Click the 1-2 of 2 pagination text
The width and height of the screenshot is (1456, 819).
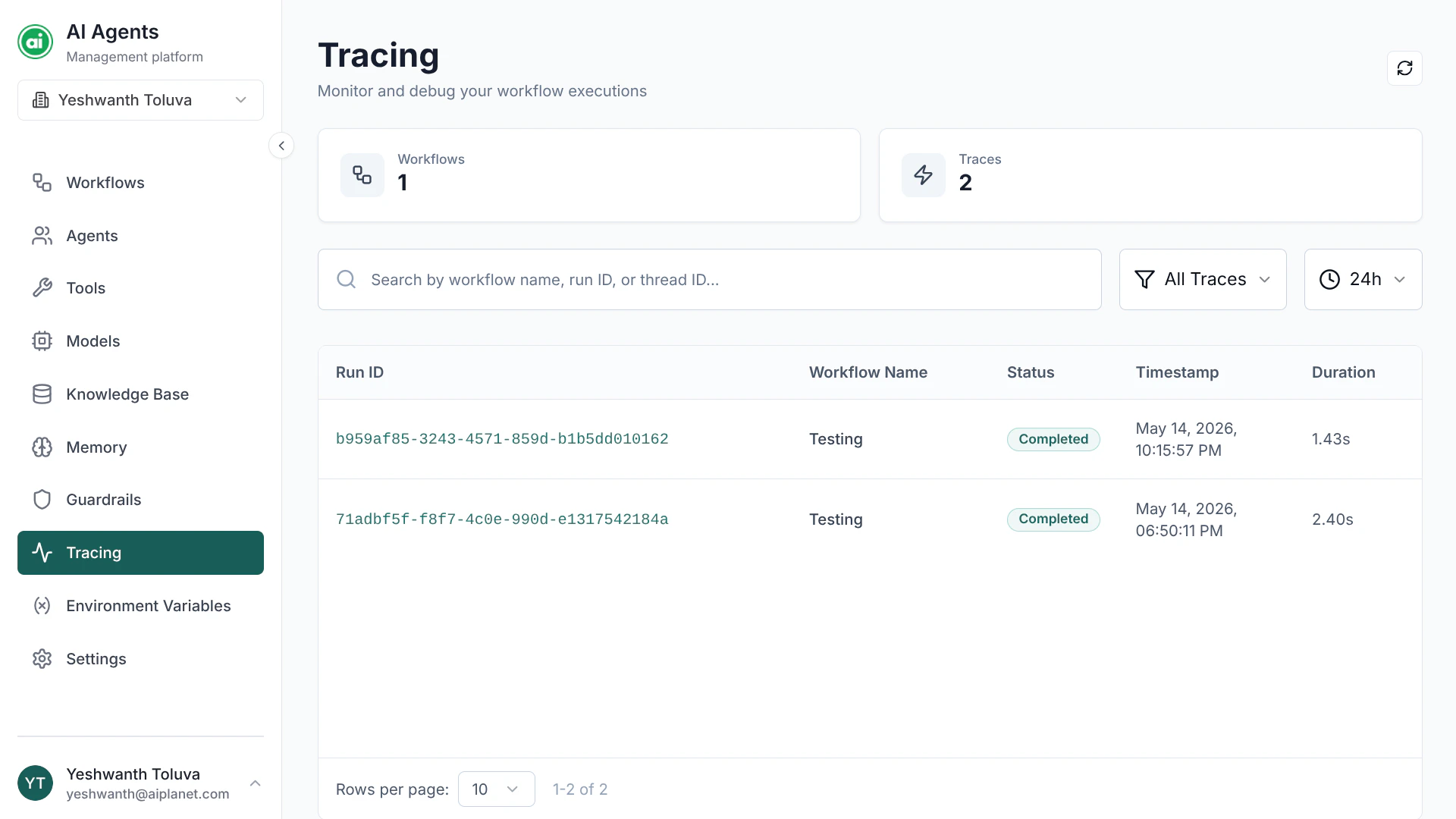(x=580, y=789)
